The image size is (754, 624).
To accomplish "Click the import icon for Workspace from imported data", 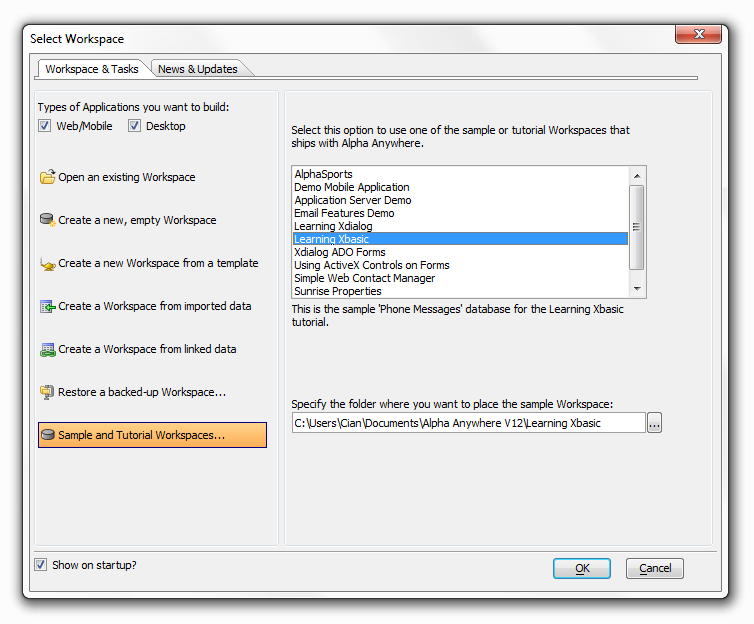I will (x=47, y=306).
